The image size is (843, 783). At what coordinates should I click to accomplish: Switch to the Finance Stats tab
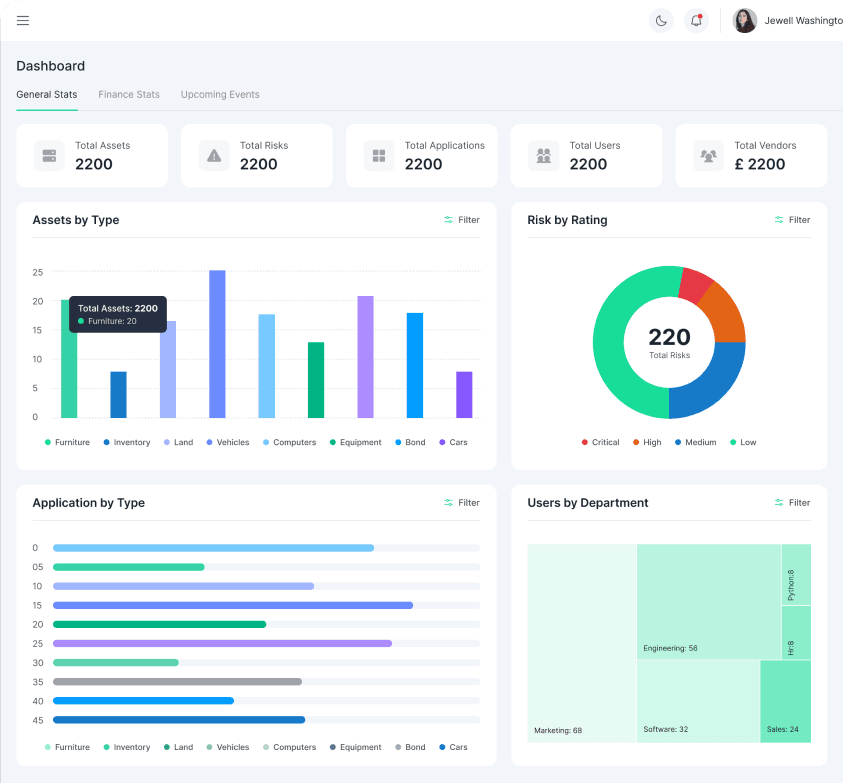(x=129, y=95)
